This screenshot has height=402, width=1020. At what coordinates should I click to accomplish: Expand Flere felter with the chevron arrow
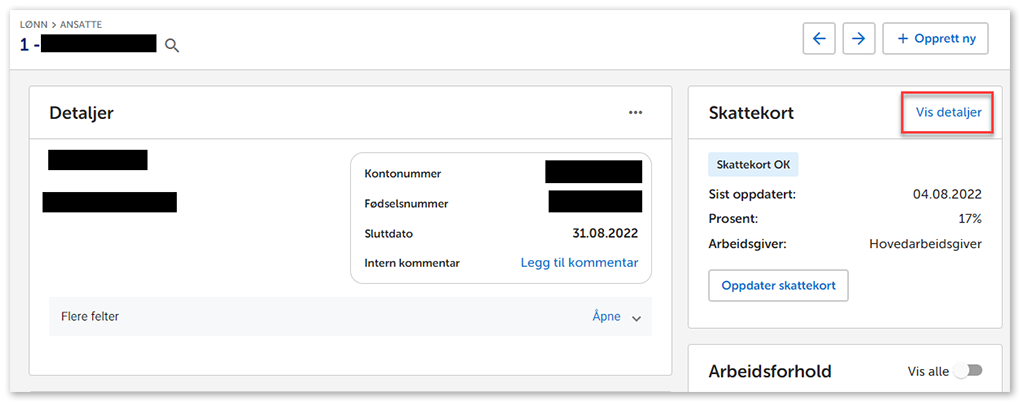click(636, 317)
